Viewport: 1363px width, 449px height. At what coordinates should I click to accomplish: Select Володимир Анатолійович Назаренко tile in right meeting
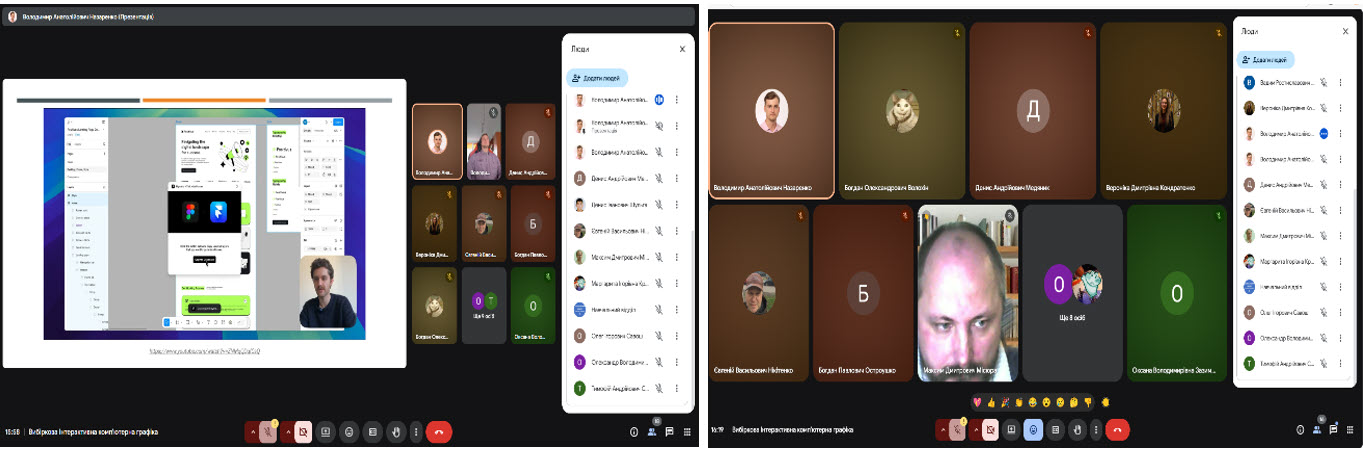tap(771, 110)
